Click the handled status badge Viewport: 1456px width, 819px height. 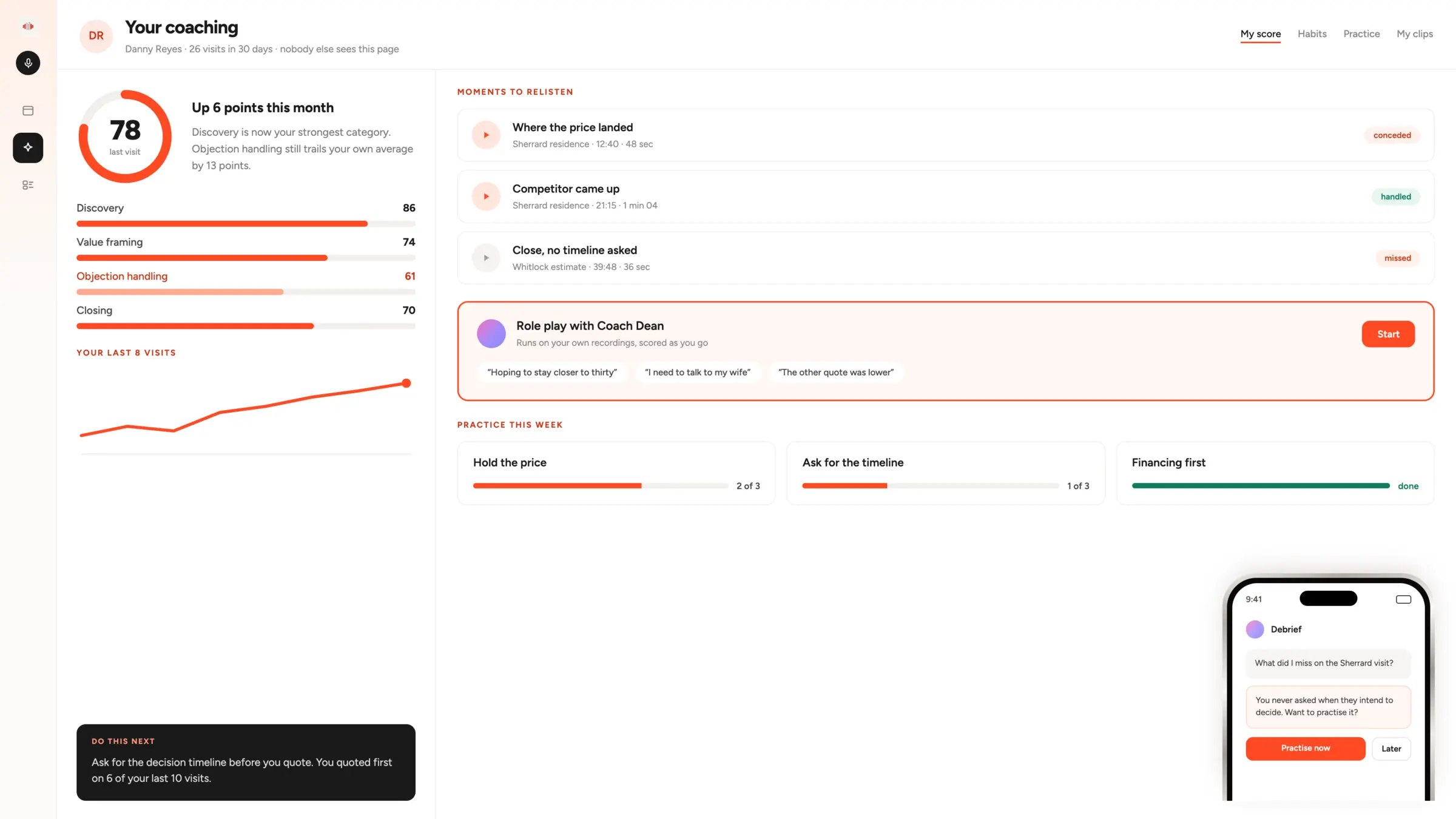point(1395,197)
